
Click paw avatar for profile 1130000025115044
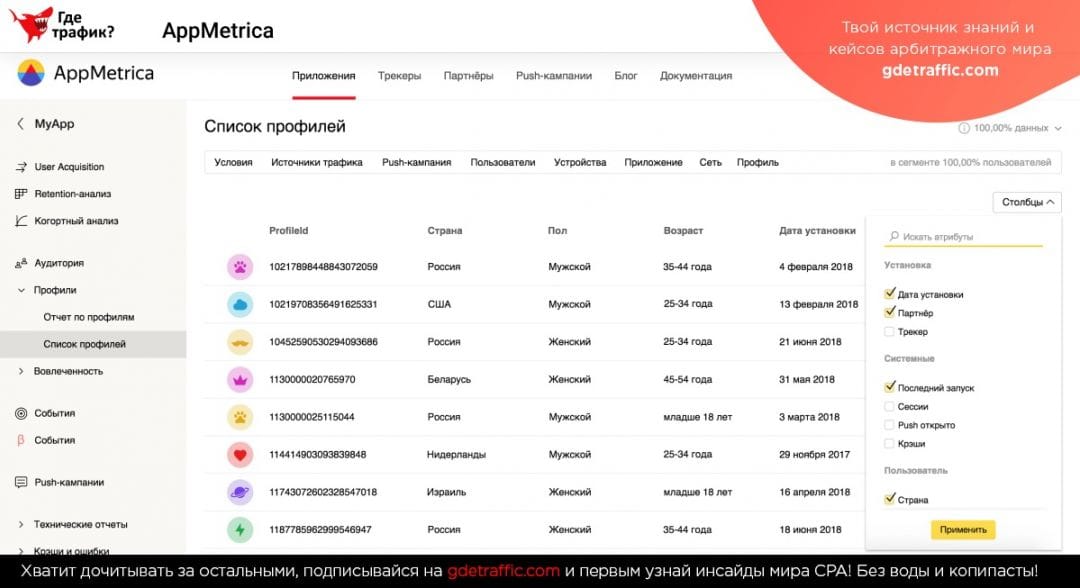coord(240,417)
